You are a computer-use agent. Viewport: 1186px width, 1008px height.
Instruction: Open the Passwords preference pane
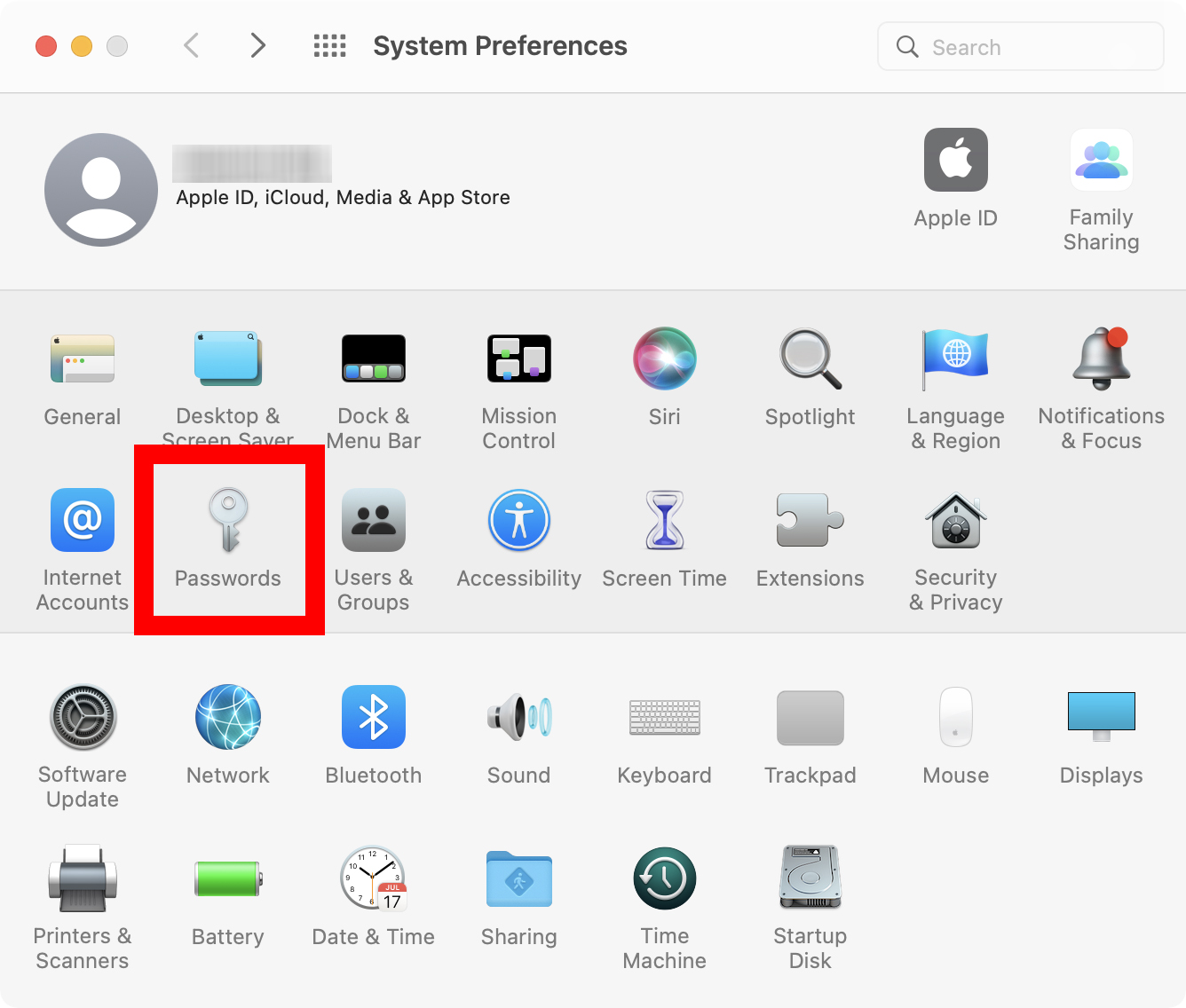tap(228, 539)
